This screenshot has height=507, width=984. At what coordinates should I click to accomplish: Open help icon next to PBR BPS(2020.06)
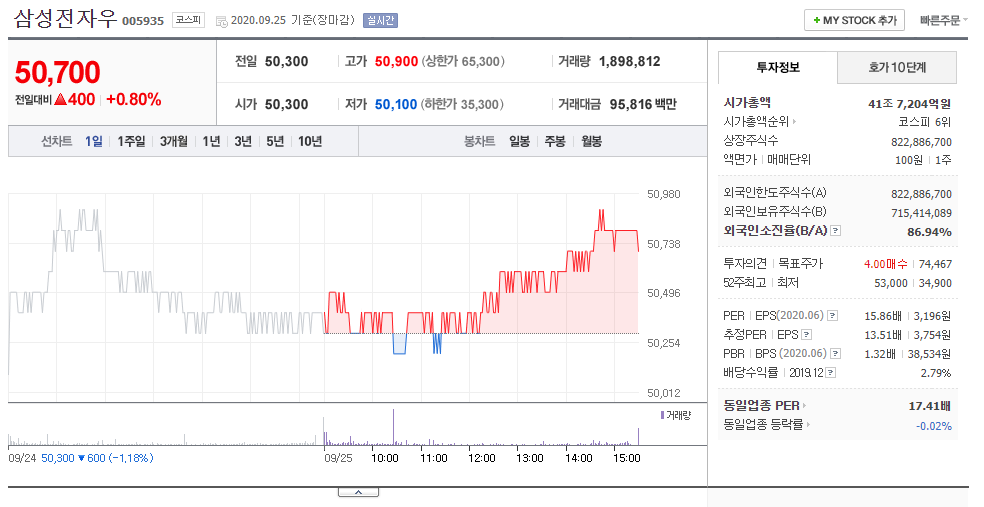[835, 354]
